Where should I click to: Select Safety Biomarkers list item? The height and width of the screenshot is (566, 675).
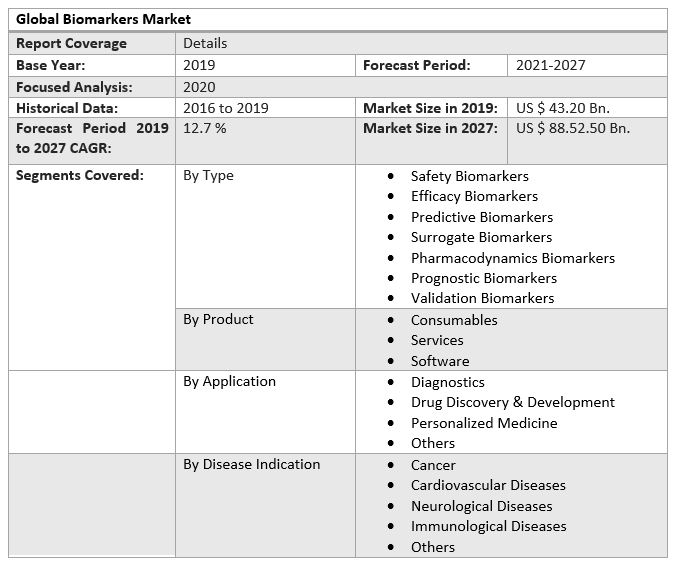[469, 176]
